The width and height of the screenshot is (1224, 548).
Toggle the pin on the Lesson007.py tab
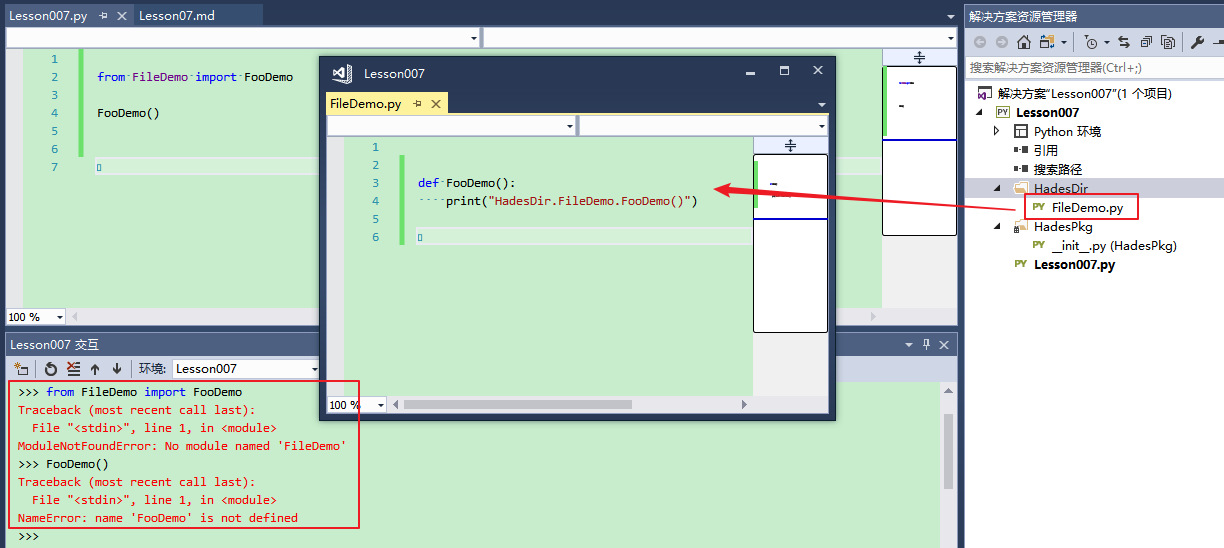click(104, 16)
